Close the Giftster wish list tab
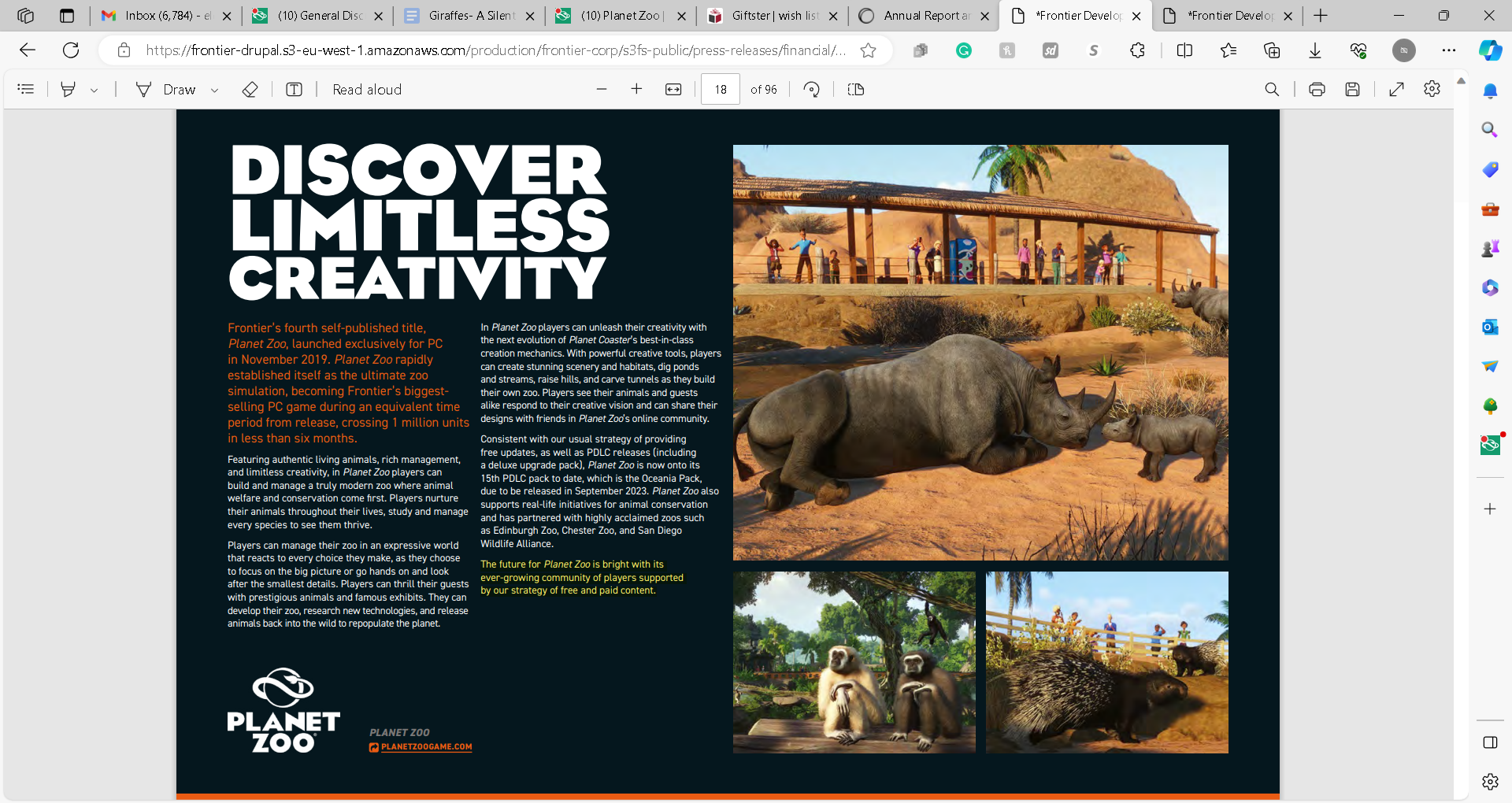The height and width of the screenshot is (803, 1512). click(x=833, y=16)
